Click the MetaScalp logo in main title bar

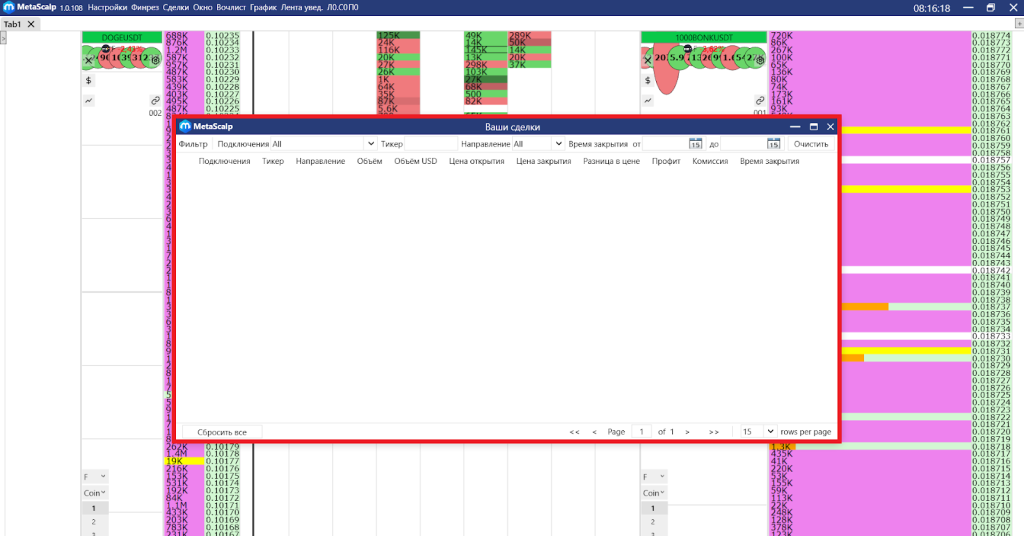(x=8, y=7)
